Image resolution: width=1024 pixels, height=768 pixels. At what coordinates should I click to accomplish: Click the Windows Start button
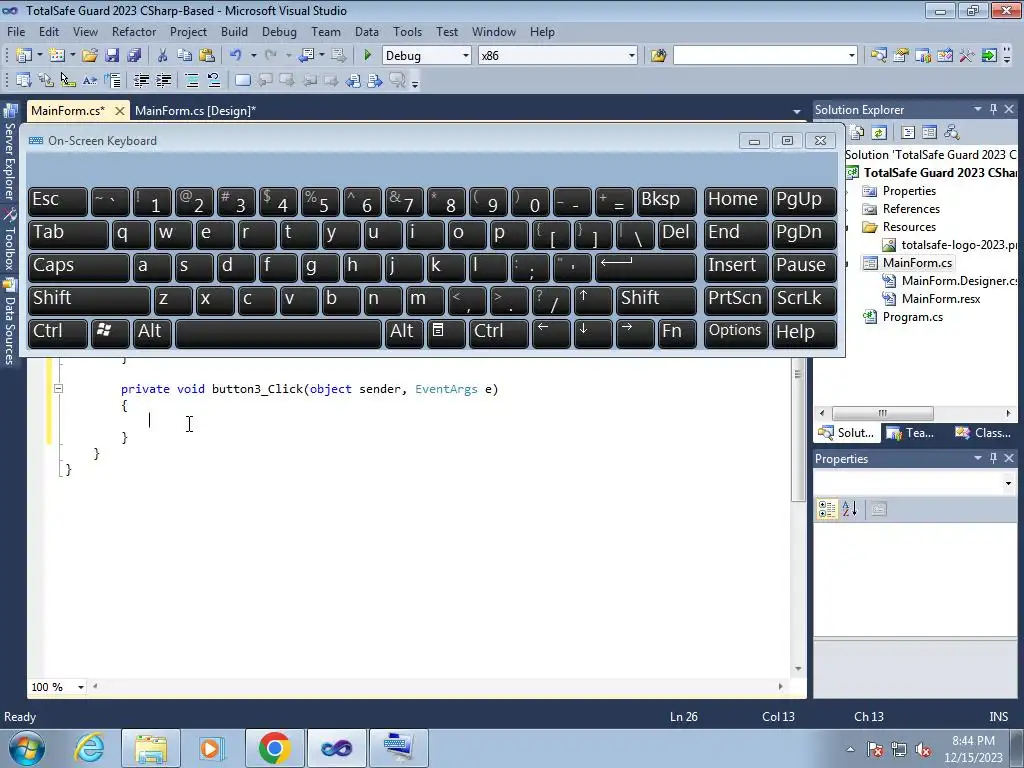27,748
